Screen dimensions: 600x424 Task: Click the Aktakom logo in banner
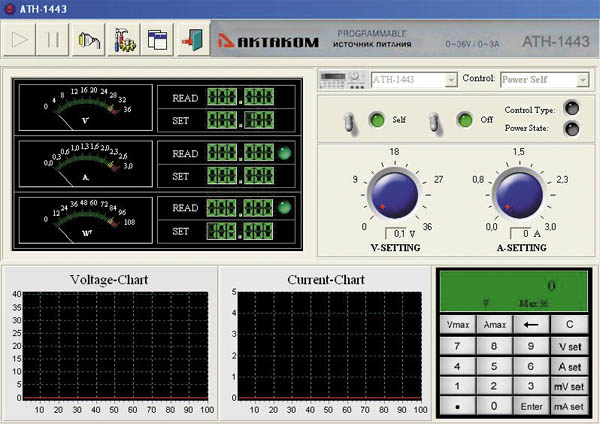(x=268, y=41)
